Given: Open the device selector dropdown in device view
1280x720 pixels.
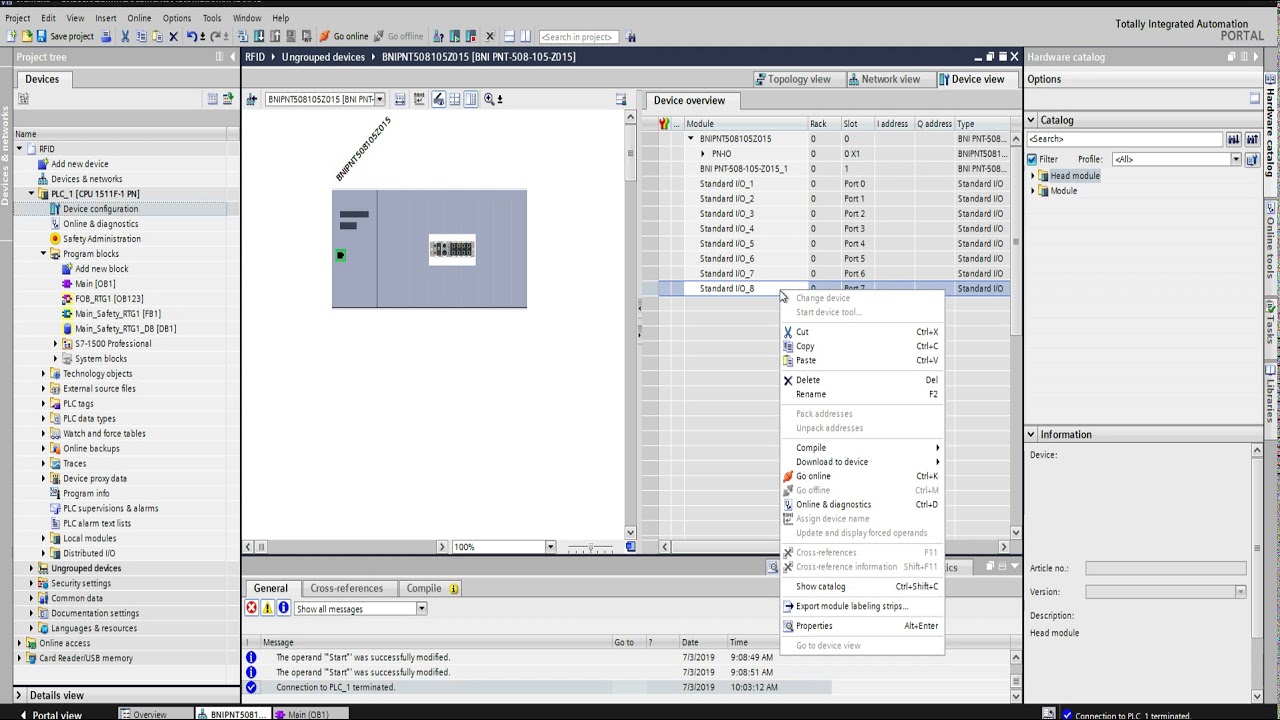Looking at the screenshot, I should pyautogui.click(x=380, y=99).
